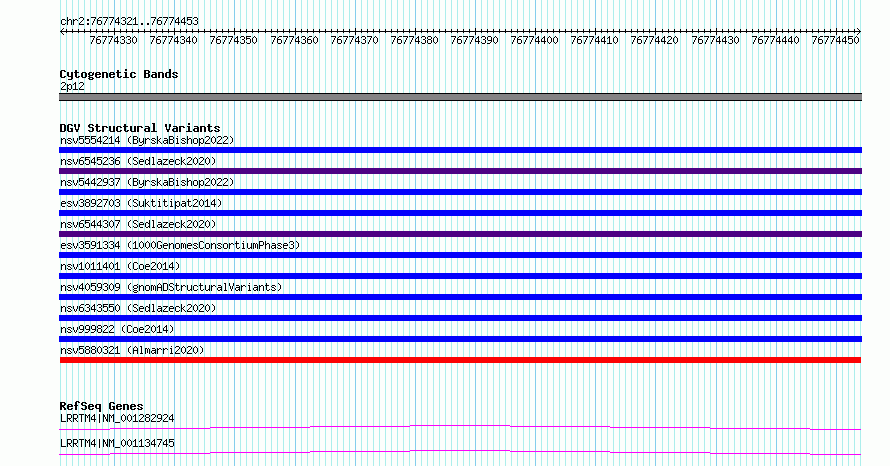This screenshot has width=890, height=466.
Task: Click ruler position 76774410
Action: point(594,40)
